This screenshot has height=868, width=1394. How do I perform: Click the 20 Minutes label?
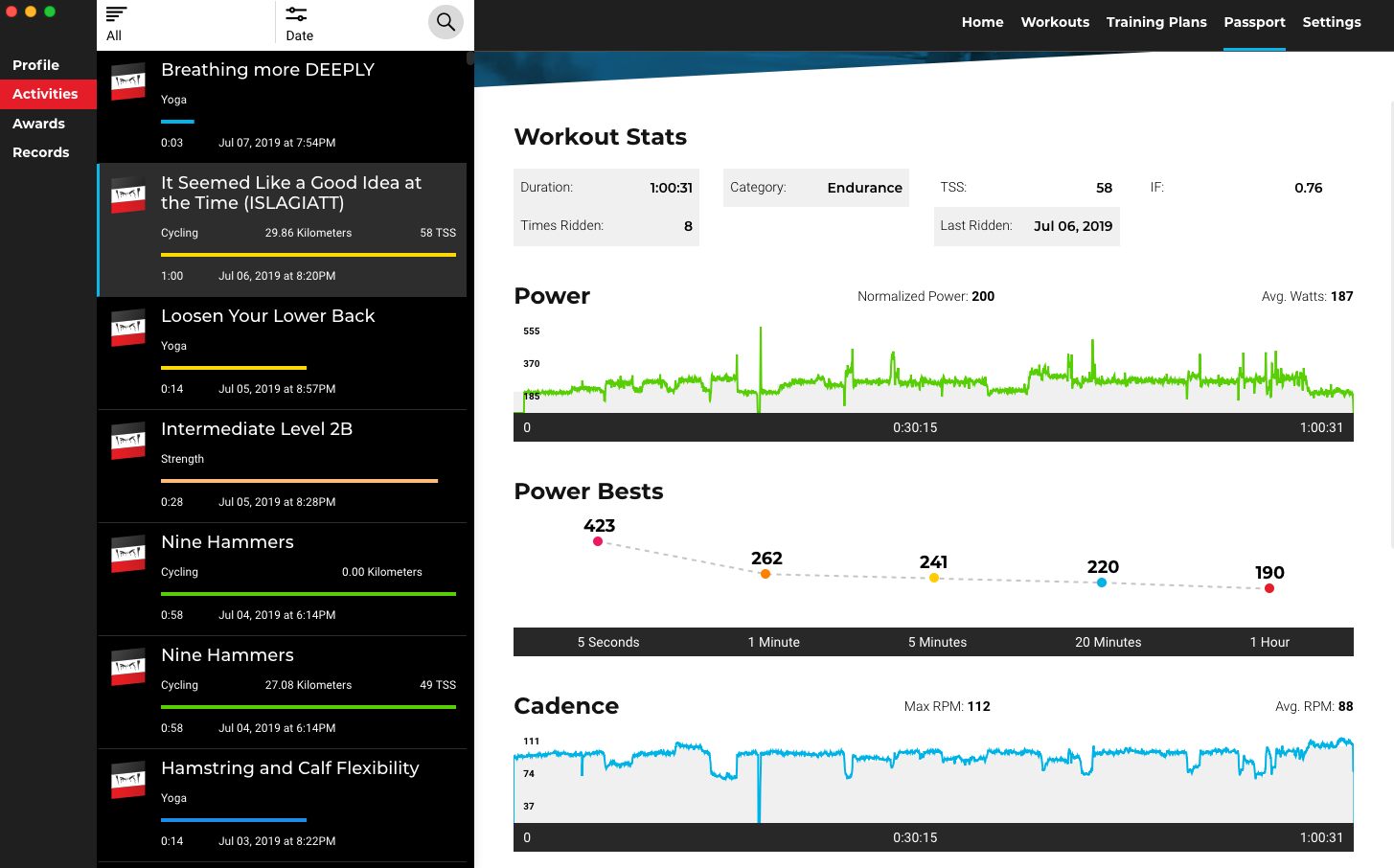pos(1108,642)
